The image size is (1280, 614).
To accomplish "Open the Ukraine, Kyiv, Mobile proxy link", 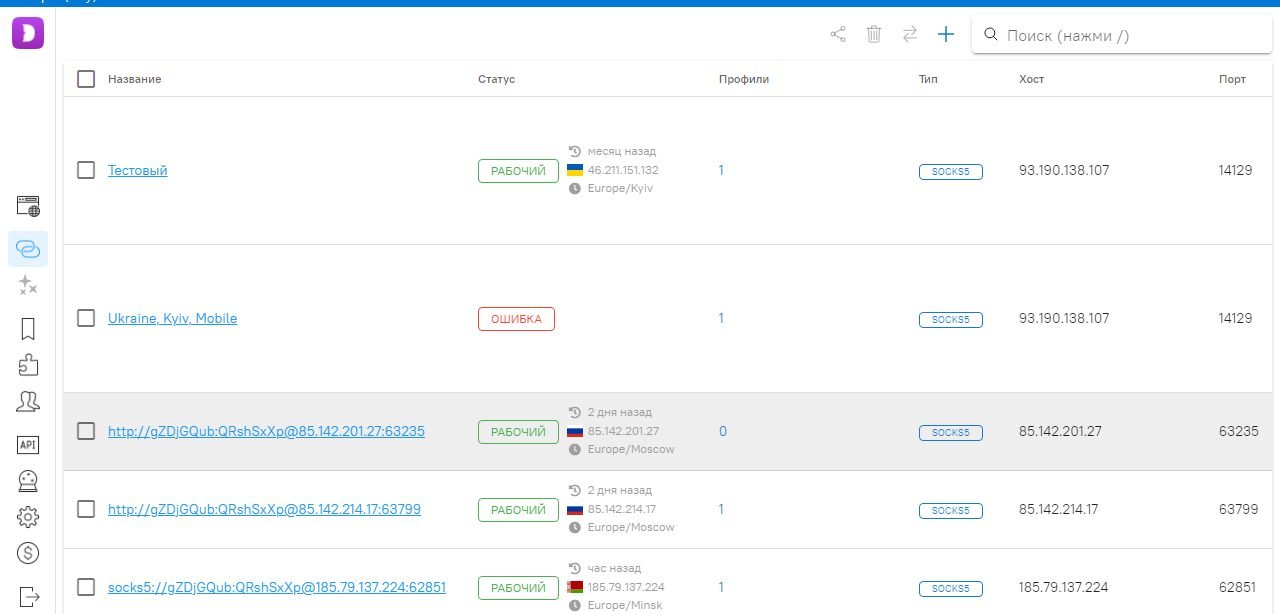I will [172, 319].
